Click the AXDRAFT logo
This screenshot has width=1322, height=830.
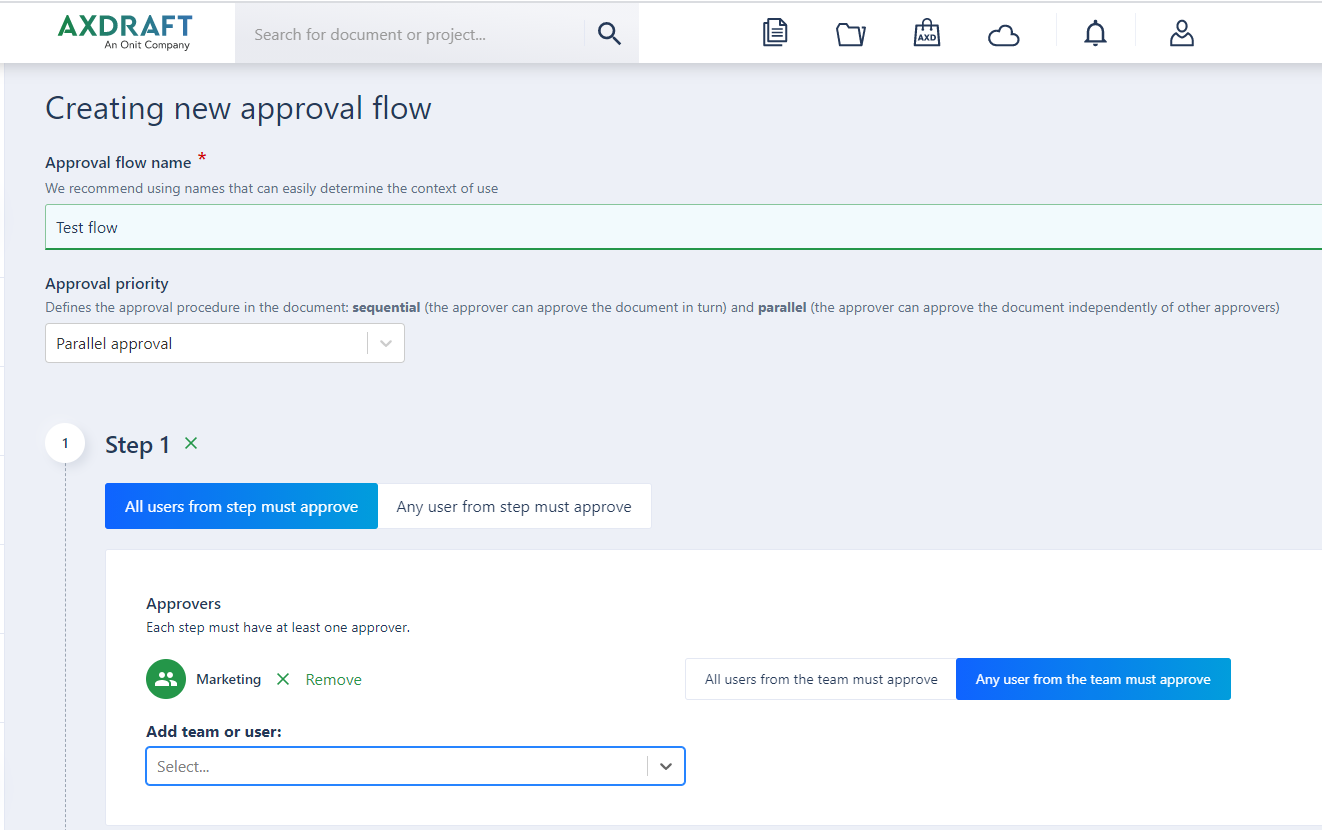coord(125,32)
